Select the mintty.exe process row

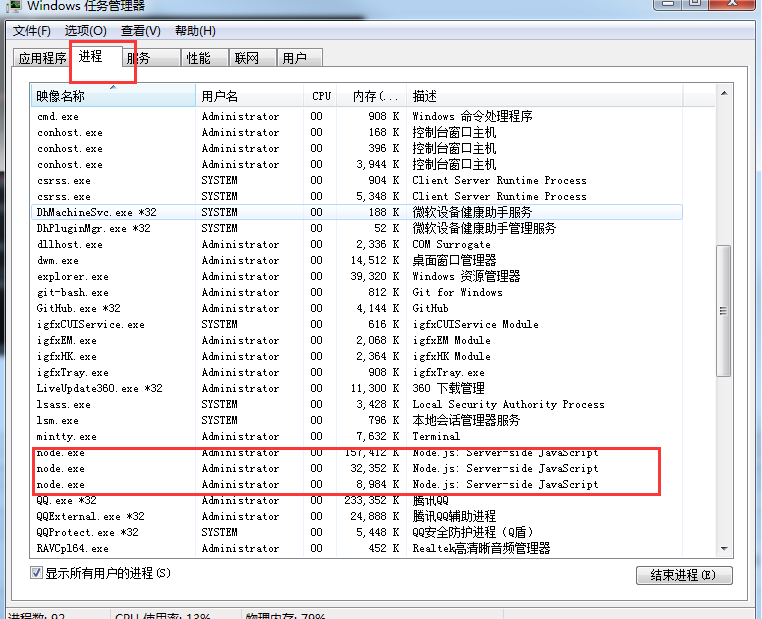point(357,437)
